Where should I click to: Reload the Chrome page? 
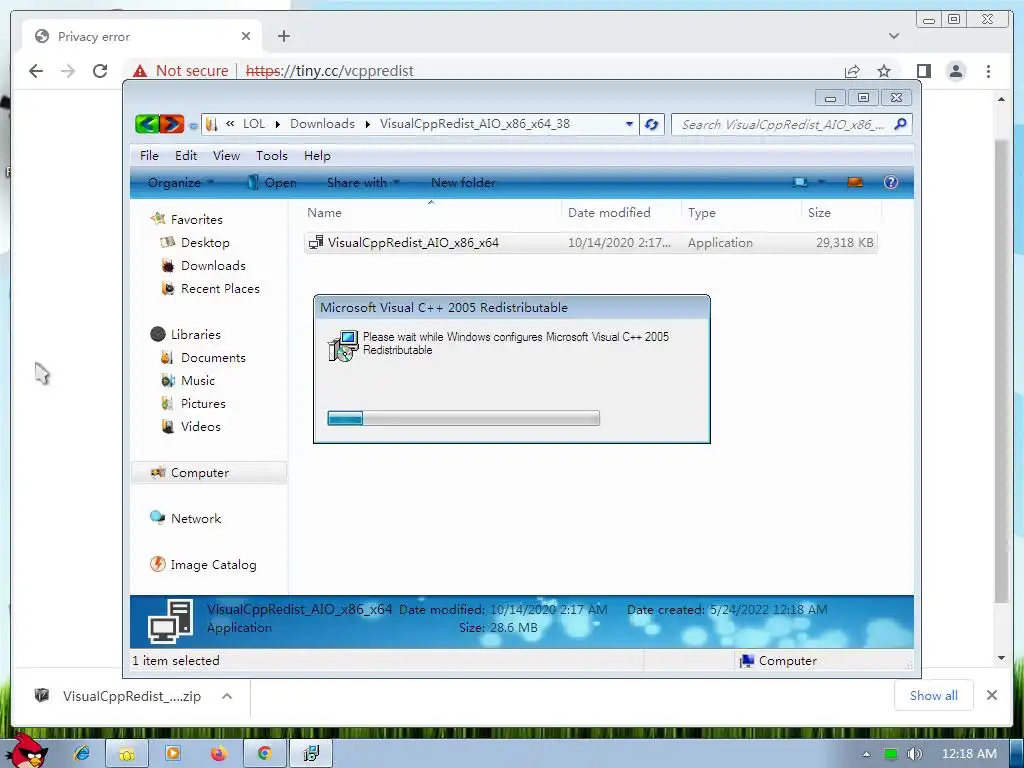point(99,71)
